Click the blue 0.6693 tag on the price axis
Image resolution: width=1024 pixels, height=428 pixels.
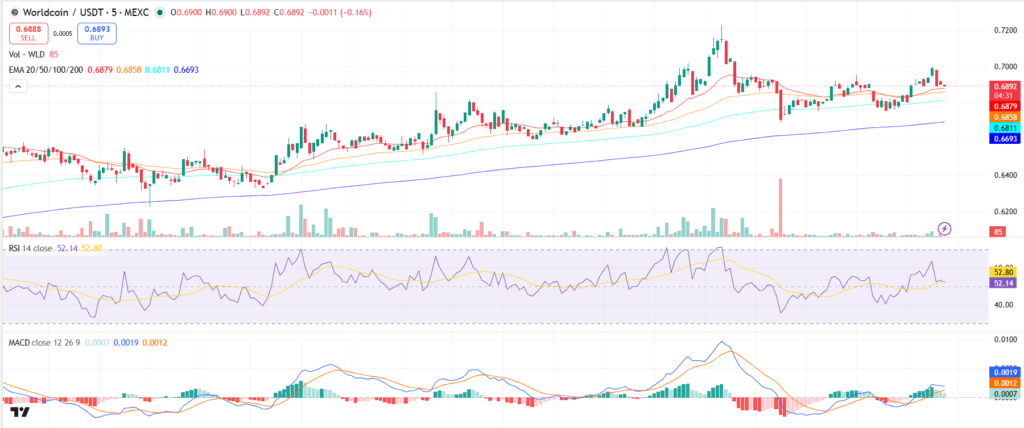click(x=1005, y=138)
